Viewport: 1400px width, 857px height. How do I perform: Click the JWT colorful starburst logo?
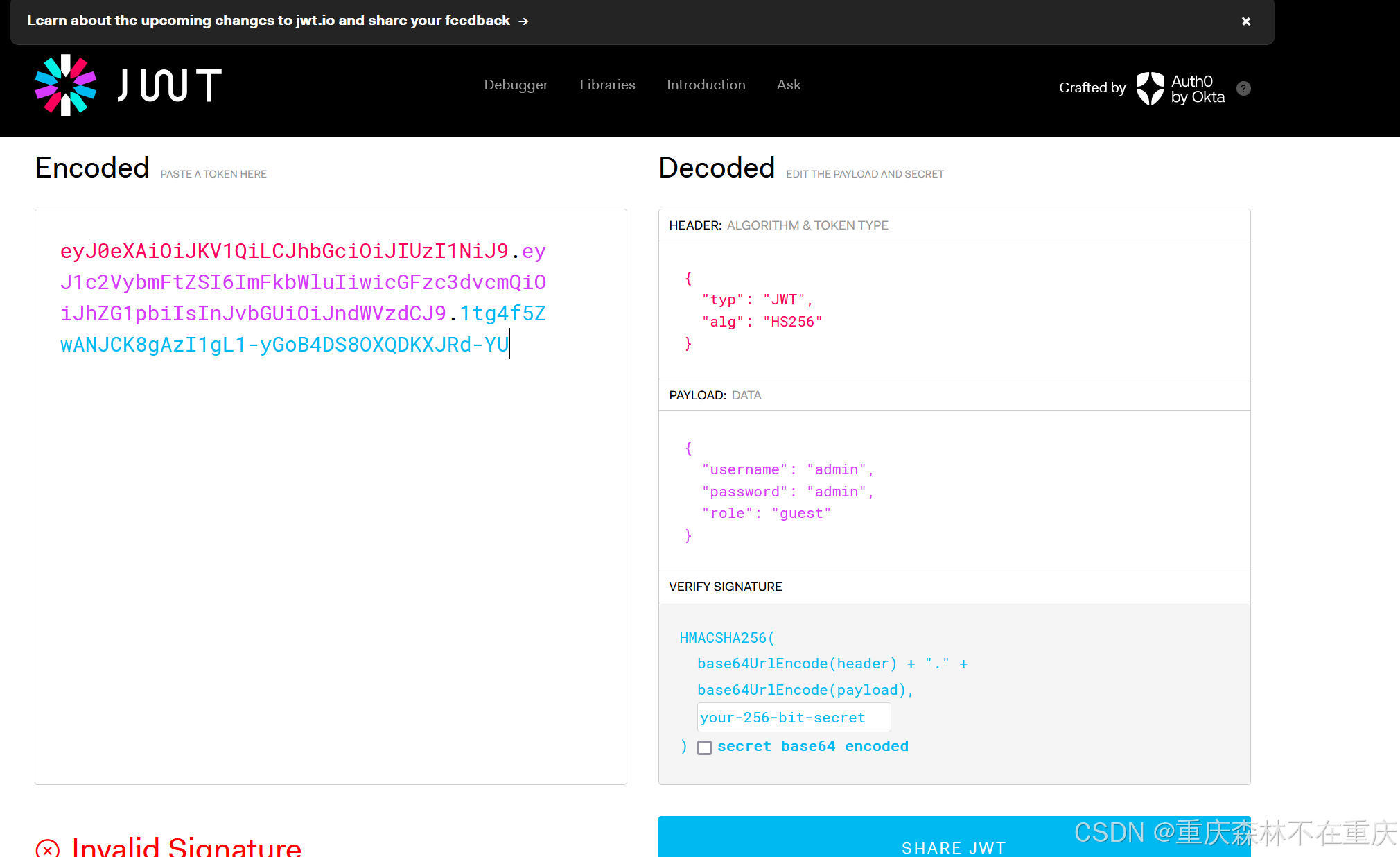66,85
